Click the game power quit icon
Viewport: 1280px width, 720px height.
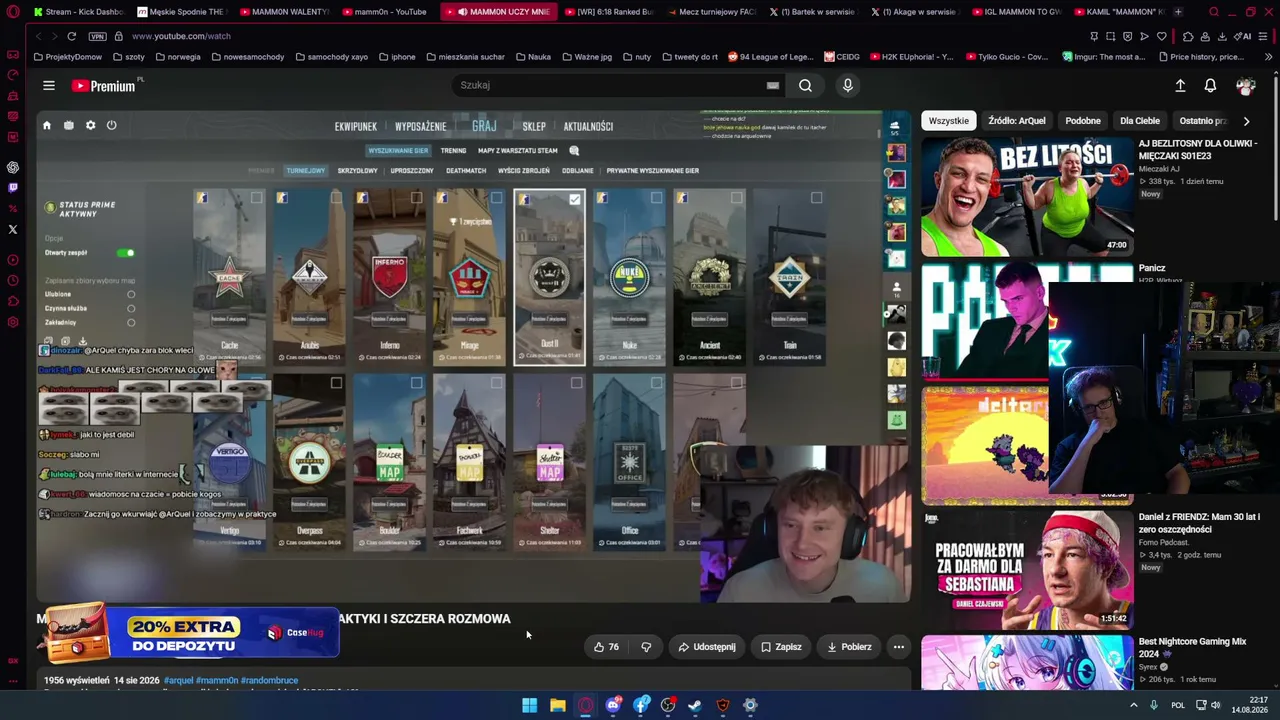[111, 126]
